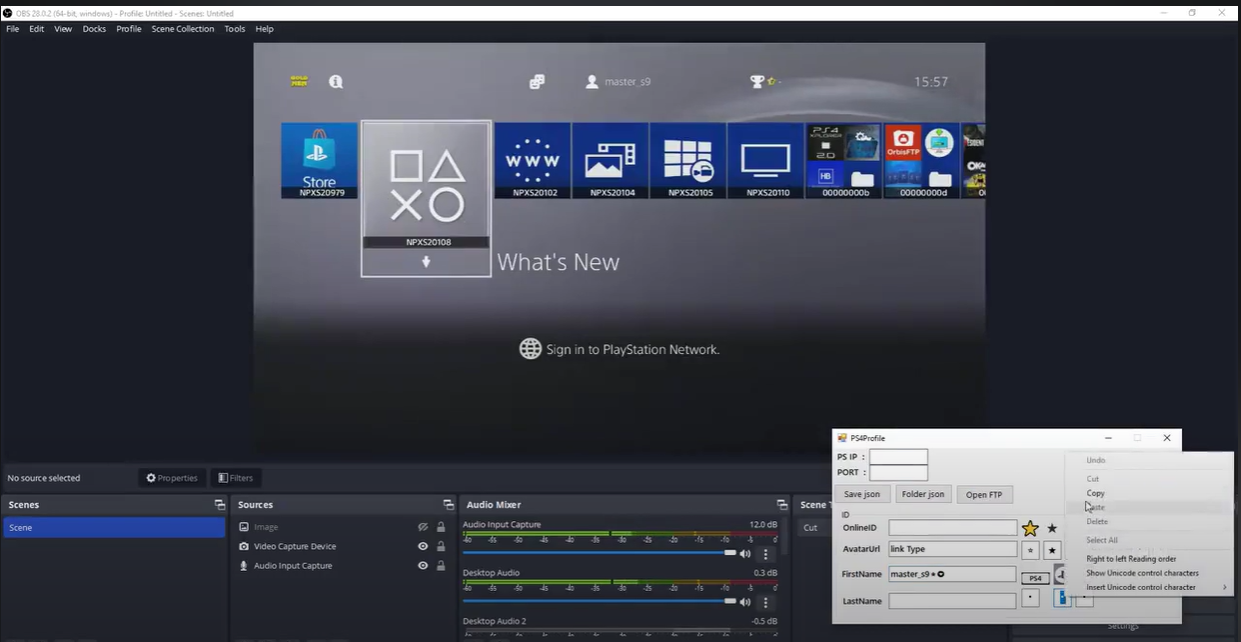1241x642 pixels.
Task: Hide the Audio Input Capture source
Action: 423,566
